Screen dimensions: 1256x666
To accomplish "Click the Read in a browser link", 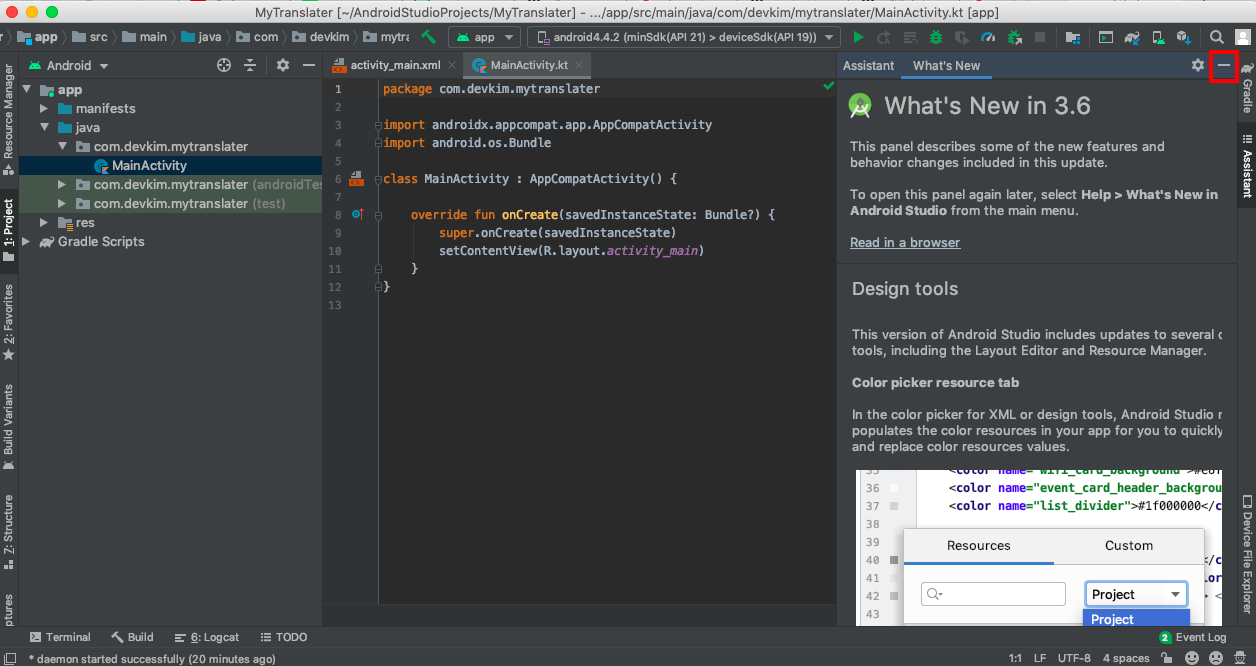I will (x=905, y=242).
